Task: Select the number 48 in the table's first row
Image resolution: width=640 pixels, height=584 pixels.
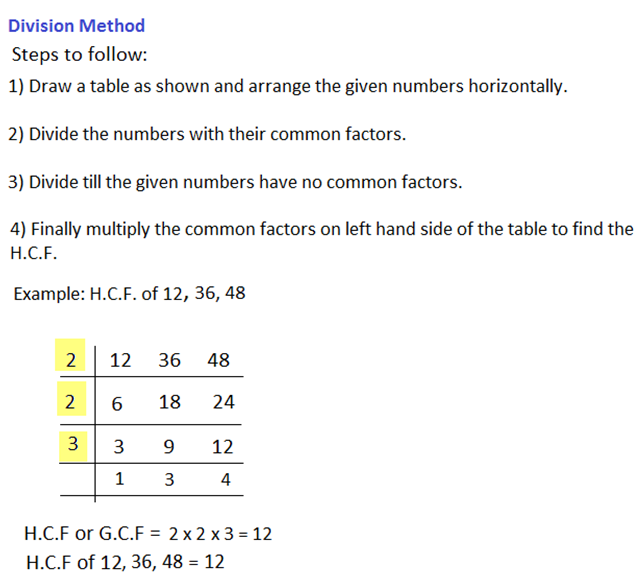Action: pos(218,360)
